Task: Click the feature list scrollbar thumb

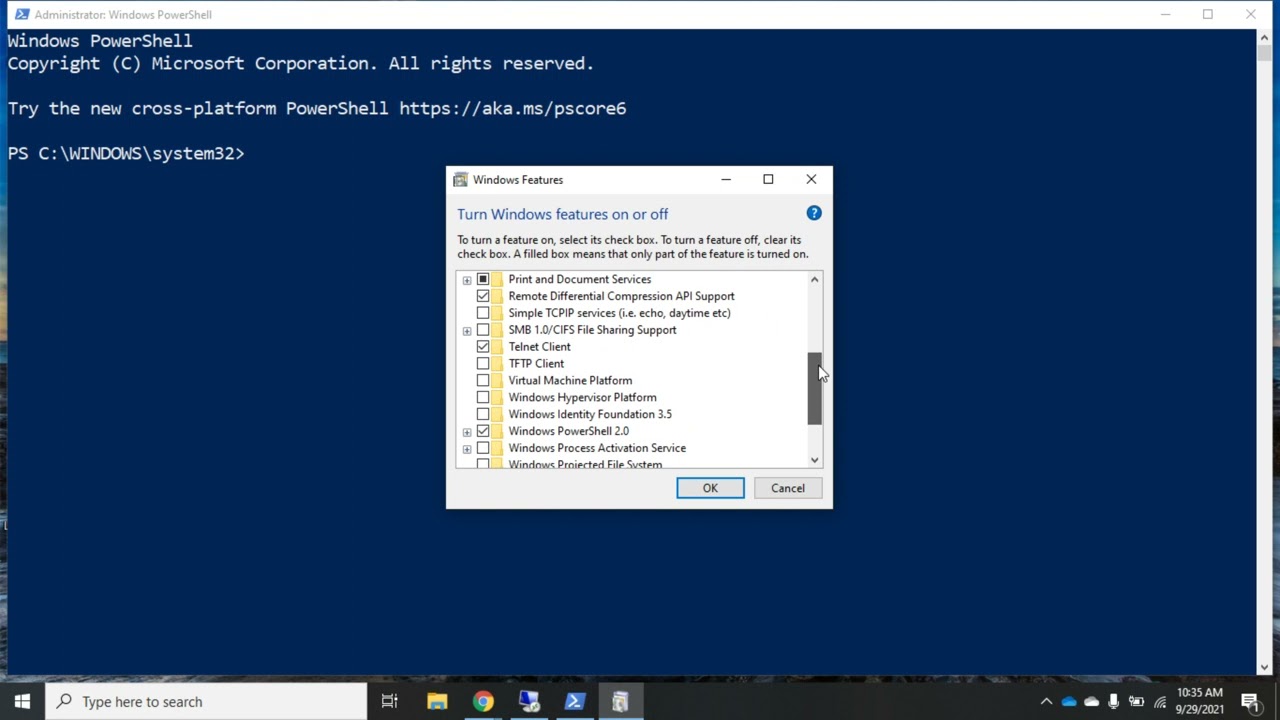Action: point(815,388)
